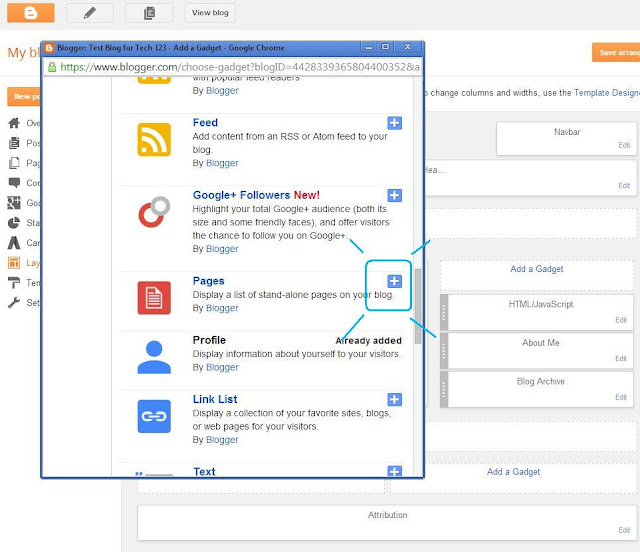Add the Link List gadget plus icon
This screenshot has width=640, height=552.
tap(394, 399)
